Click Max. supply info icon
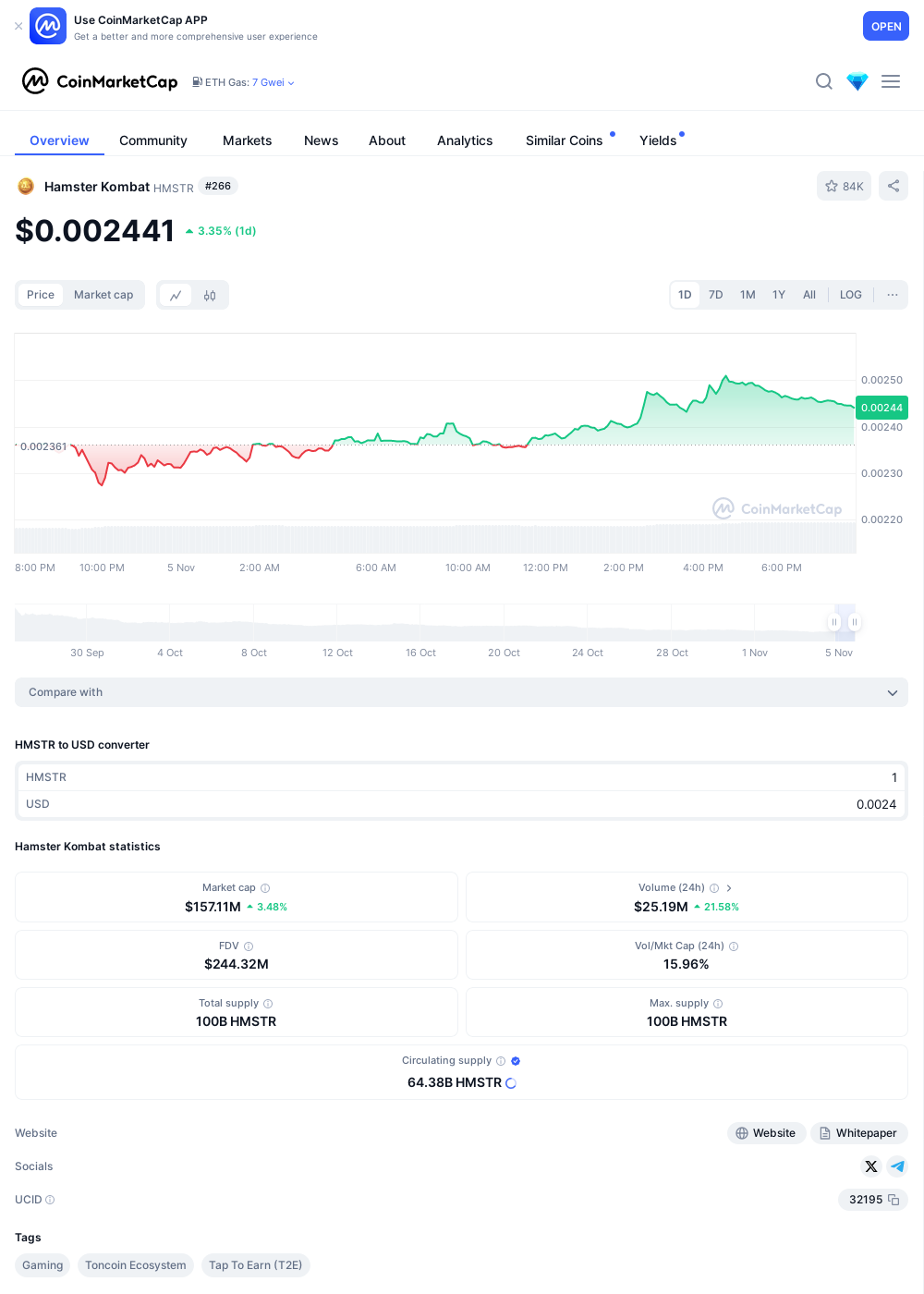924x1294 pixels. [718, 1004]
